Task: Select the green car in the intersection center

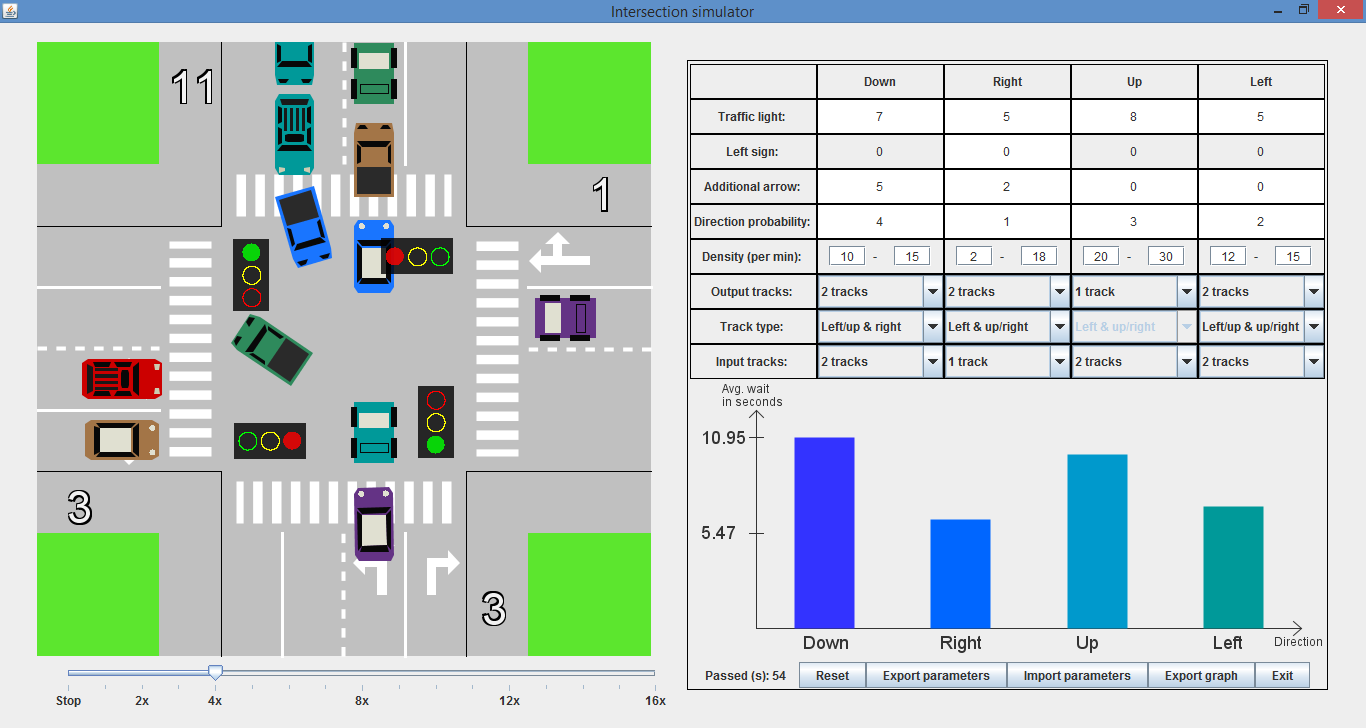Action: [270, 350]
